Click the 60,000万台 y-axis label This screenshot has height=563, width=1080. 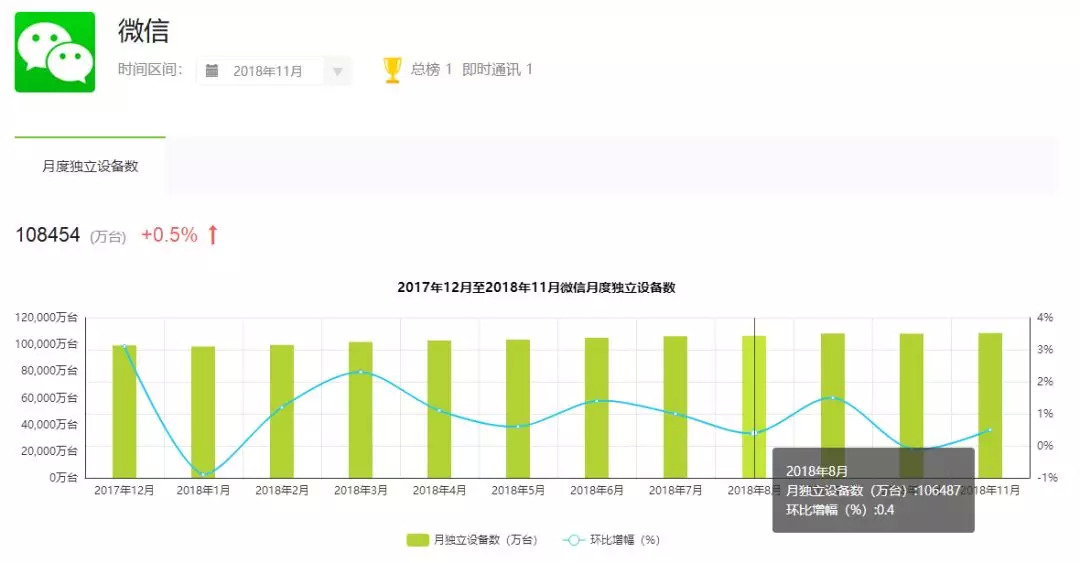pos(50,398)
